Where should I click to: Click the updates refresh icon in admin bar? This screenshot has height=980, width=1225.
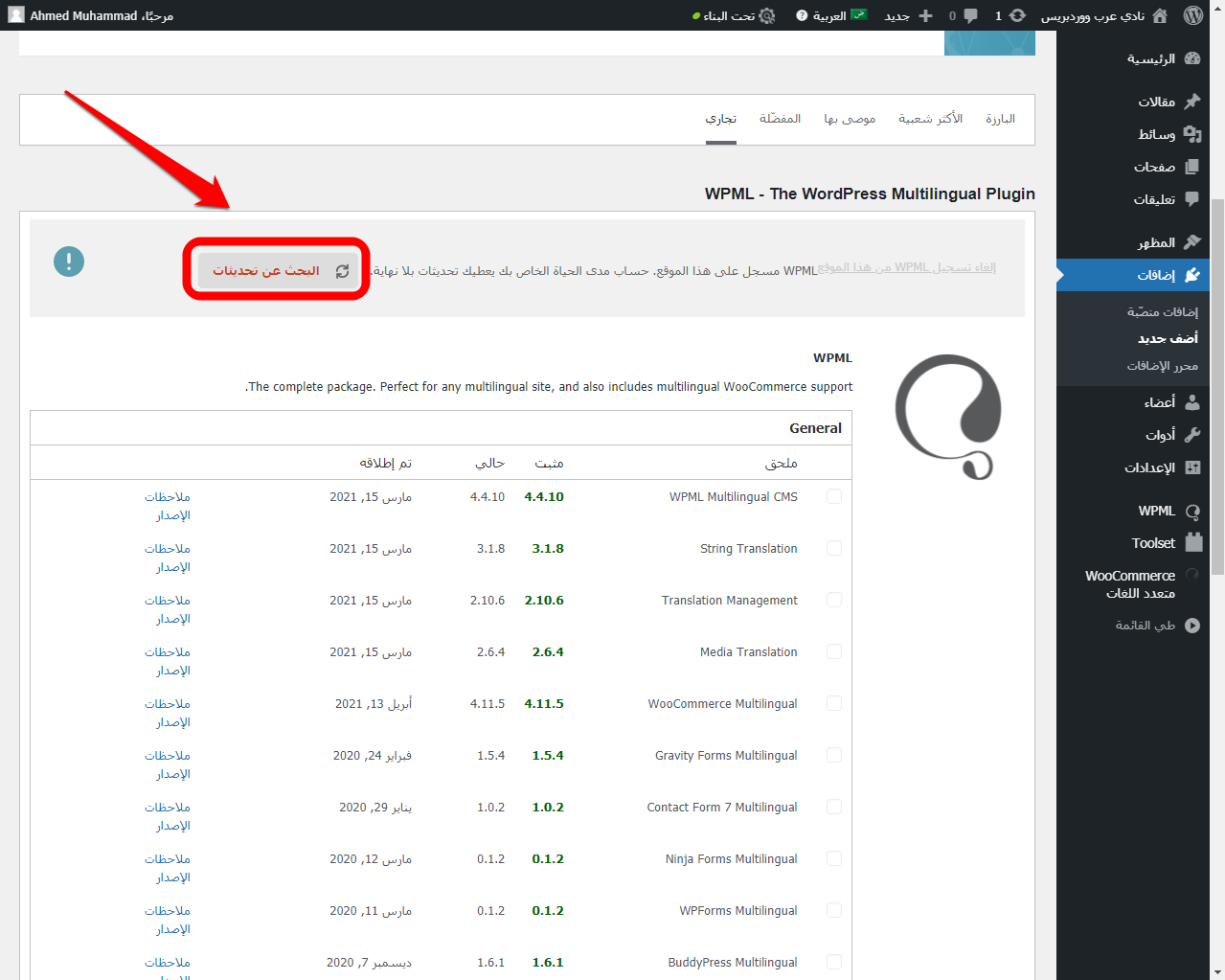tap(1017, 15)
